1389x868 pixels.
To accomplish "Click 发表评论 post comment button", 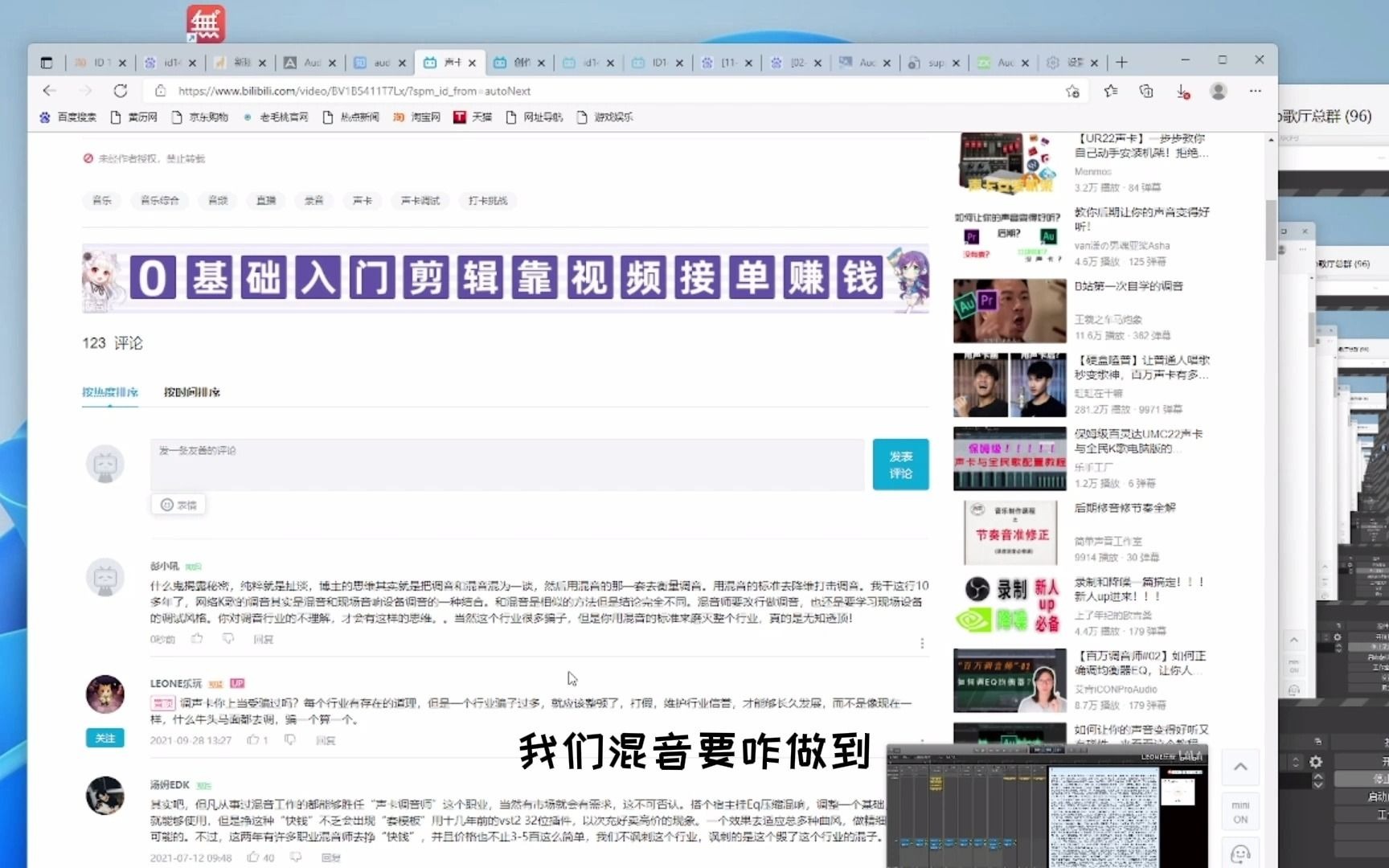I will [x=900, y=465].
